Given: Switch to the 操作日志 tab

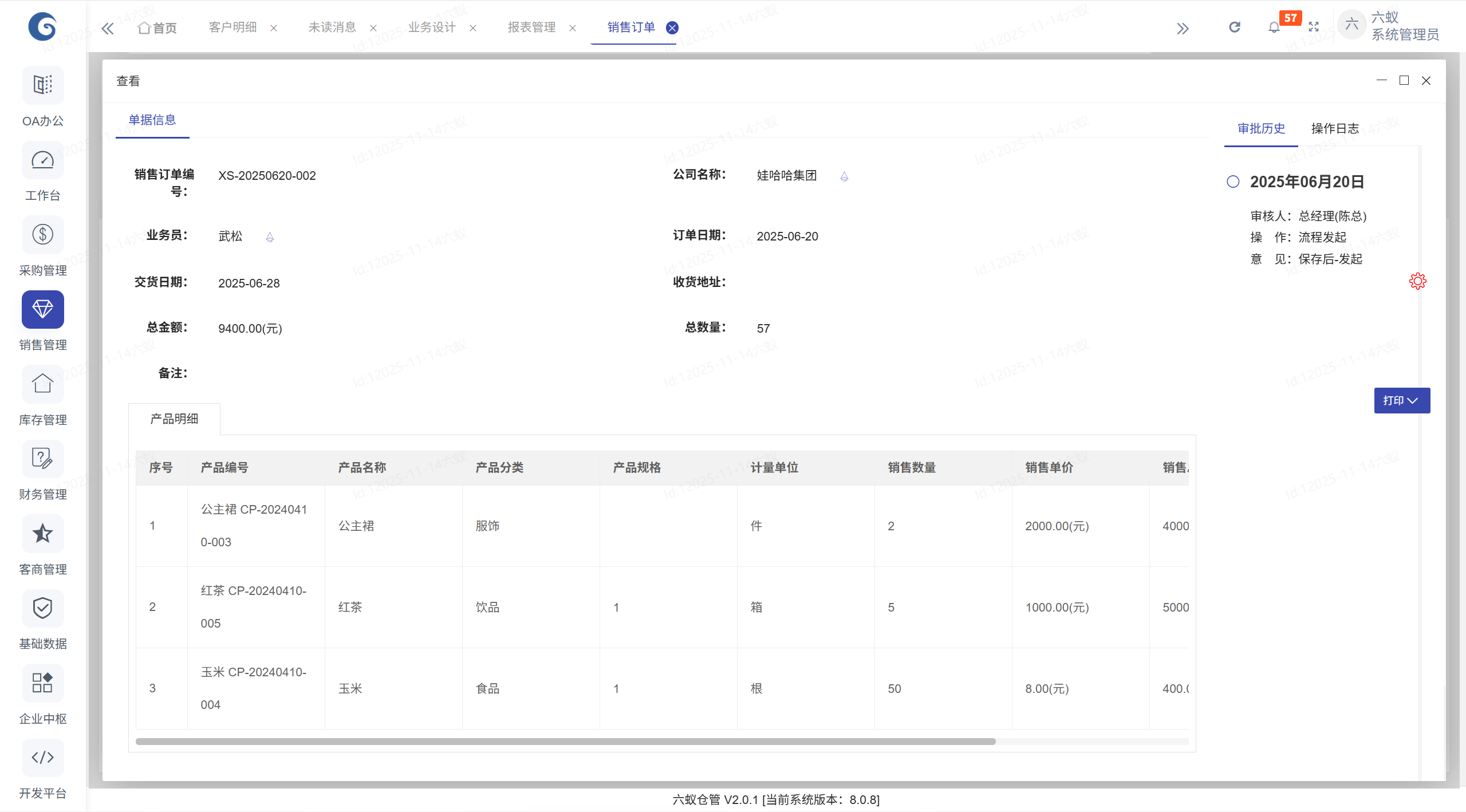Looking at the screenshot, I should click(x=1335, y=129).
